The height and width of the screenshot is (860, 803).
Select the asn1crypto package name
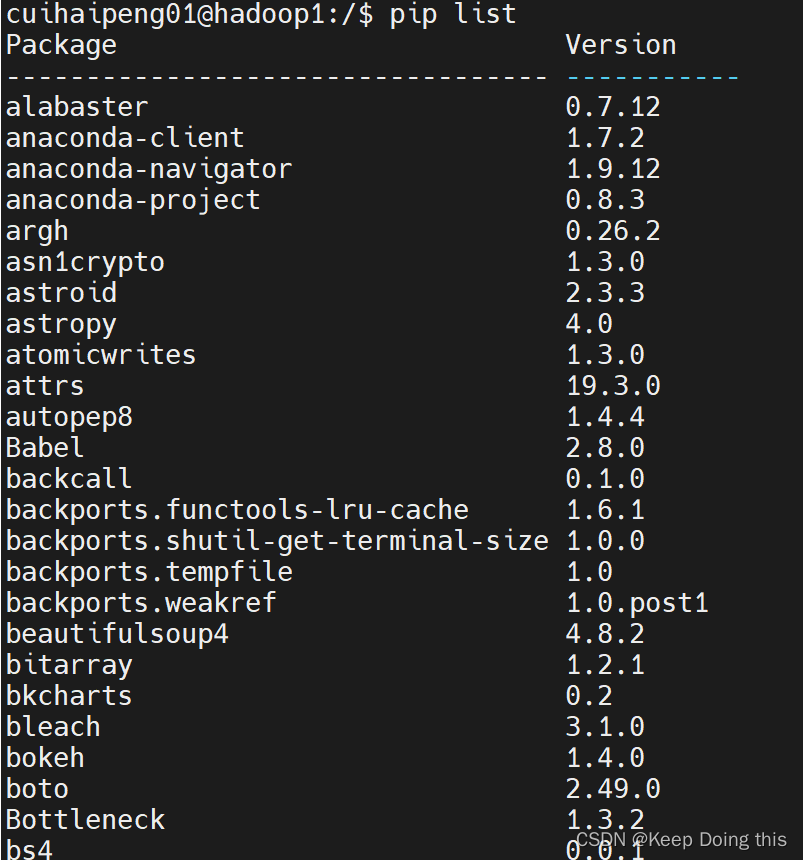pos(85,262)
